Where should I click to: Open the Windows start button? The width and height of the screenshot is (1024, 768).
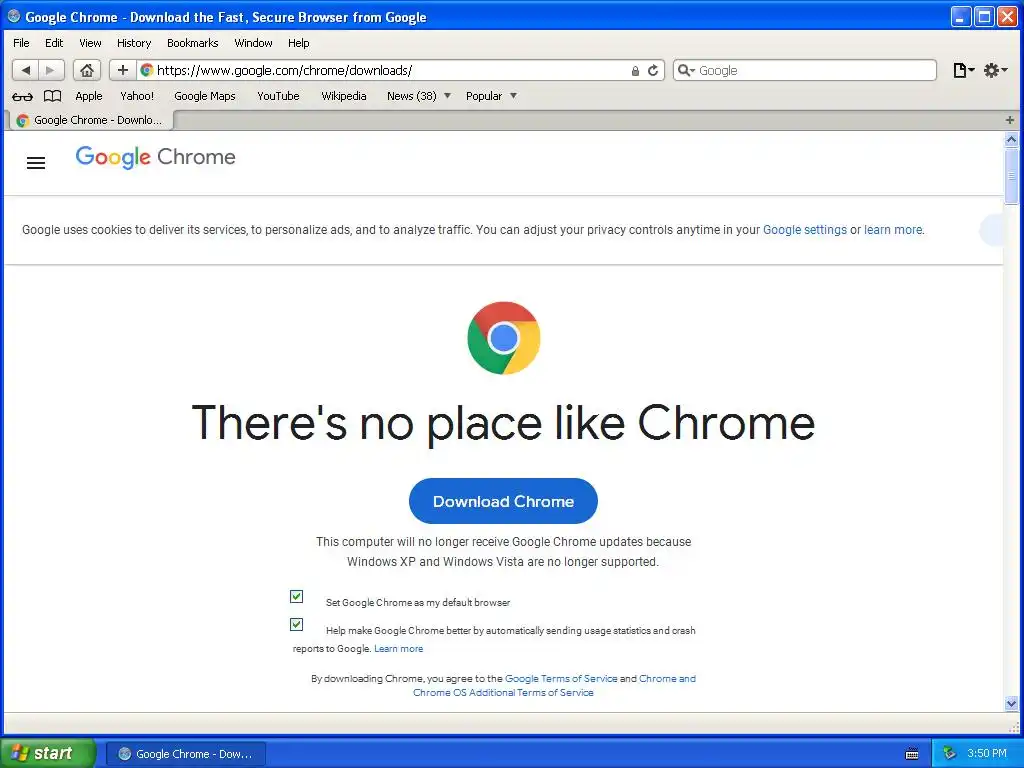click(47, 753)
